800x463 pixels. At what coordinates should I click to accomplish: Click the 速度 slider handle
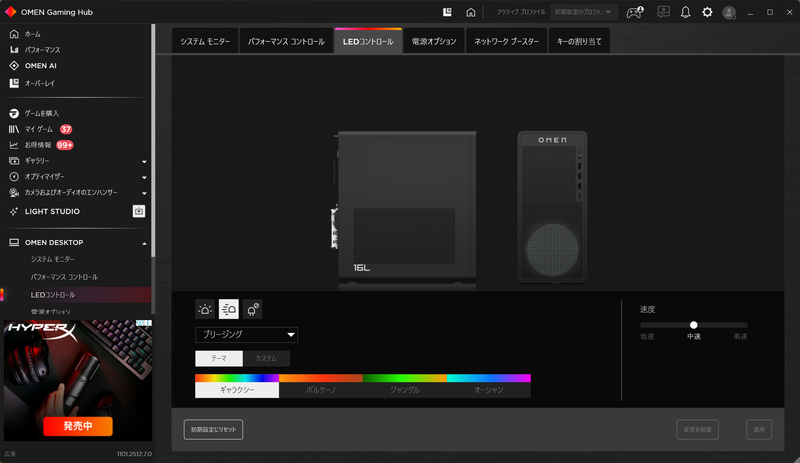tap(693, 325)
